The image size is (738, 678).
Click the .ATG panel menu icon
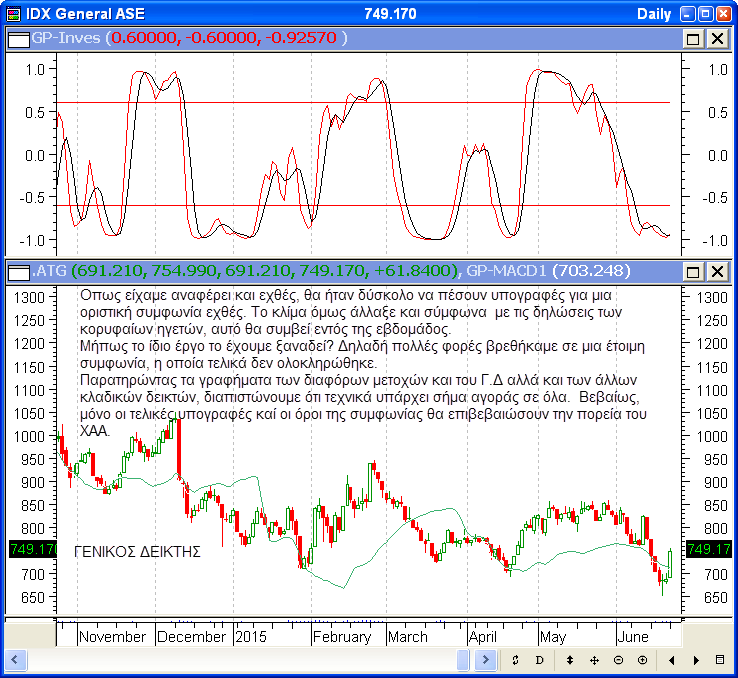19,271
